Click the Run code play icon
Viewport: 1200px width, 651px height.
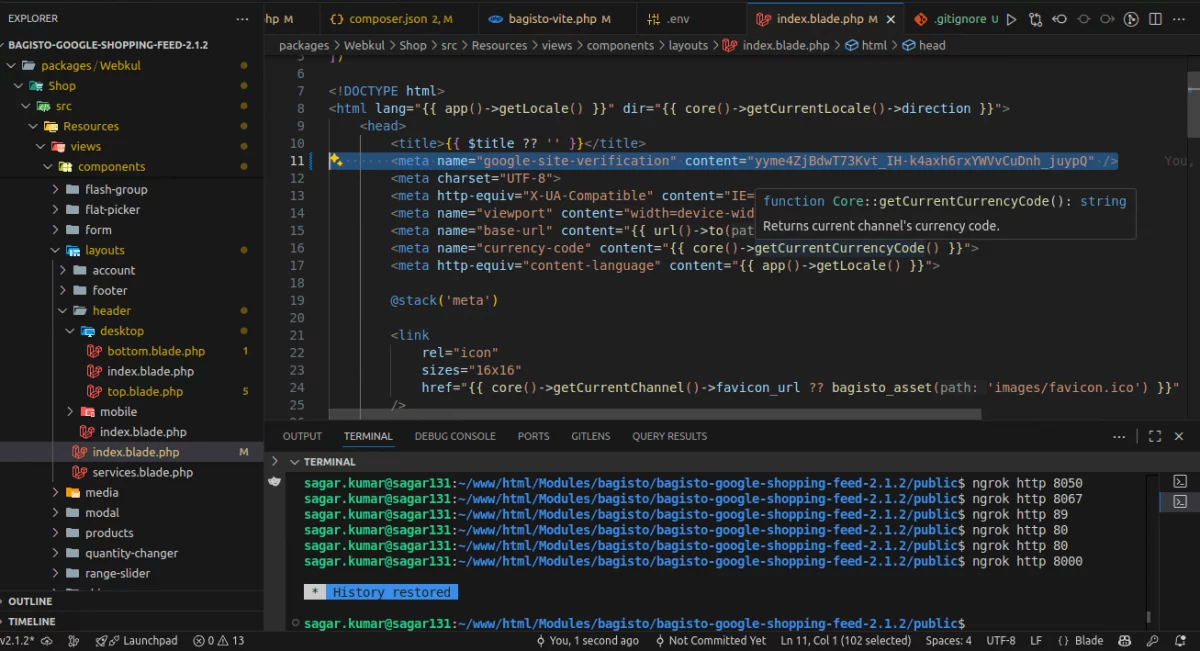point(1011,19)
